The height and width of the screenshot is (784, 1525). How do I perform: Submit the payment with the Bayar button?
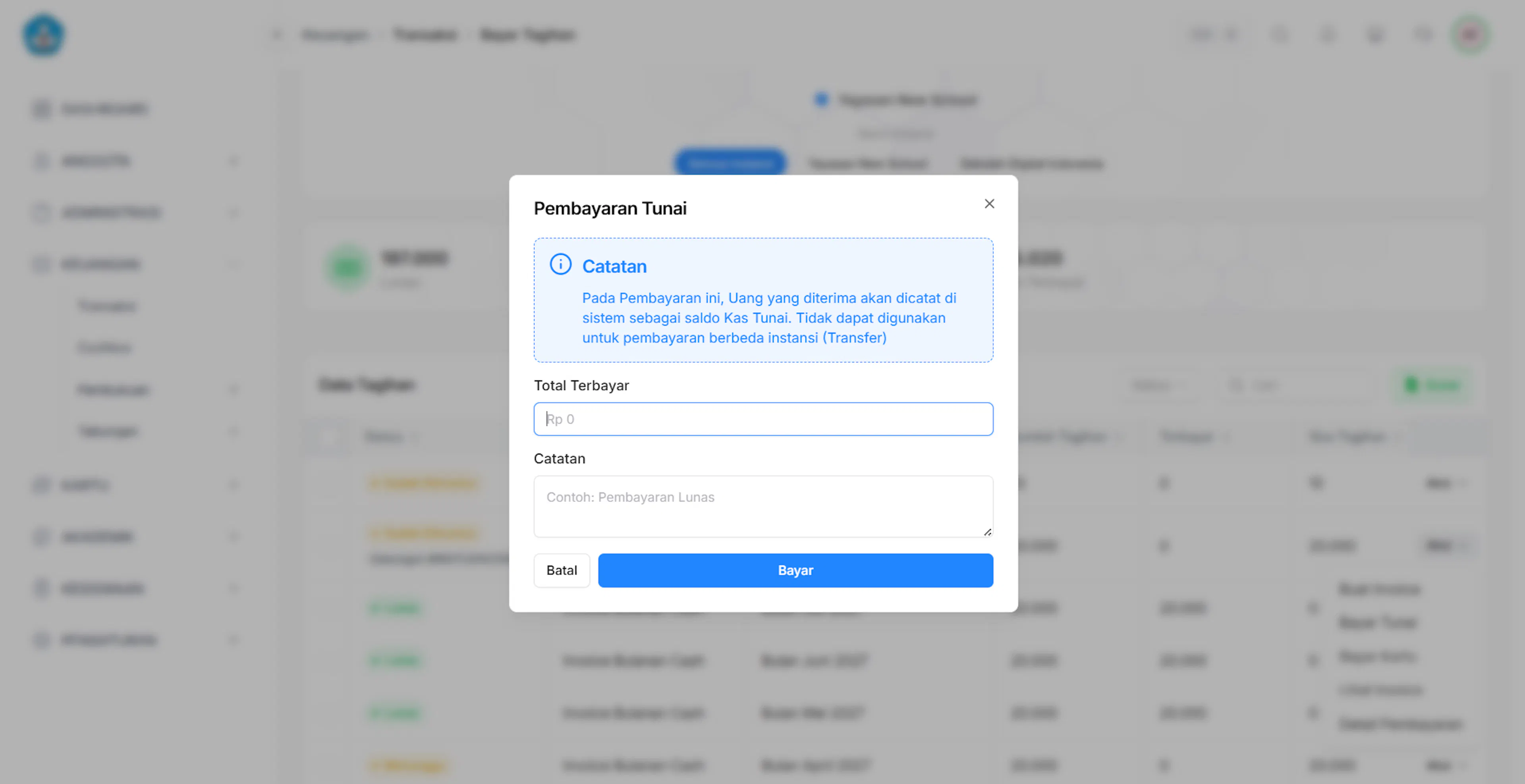point(795,570)
